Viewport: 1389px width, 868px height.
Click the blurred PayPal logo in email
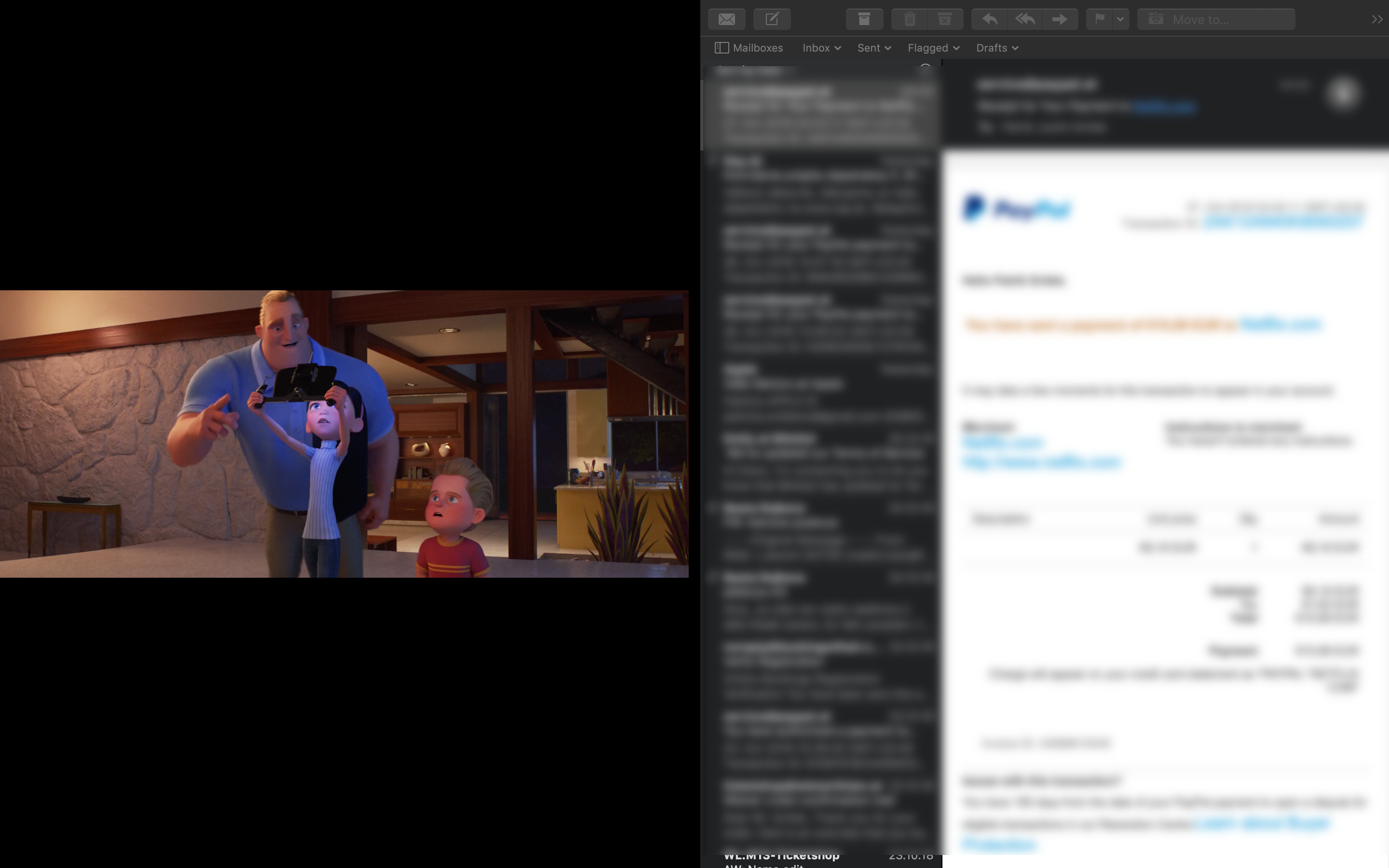[1017, 208]
